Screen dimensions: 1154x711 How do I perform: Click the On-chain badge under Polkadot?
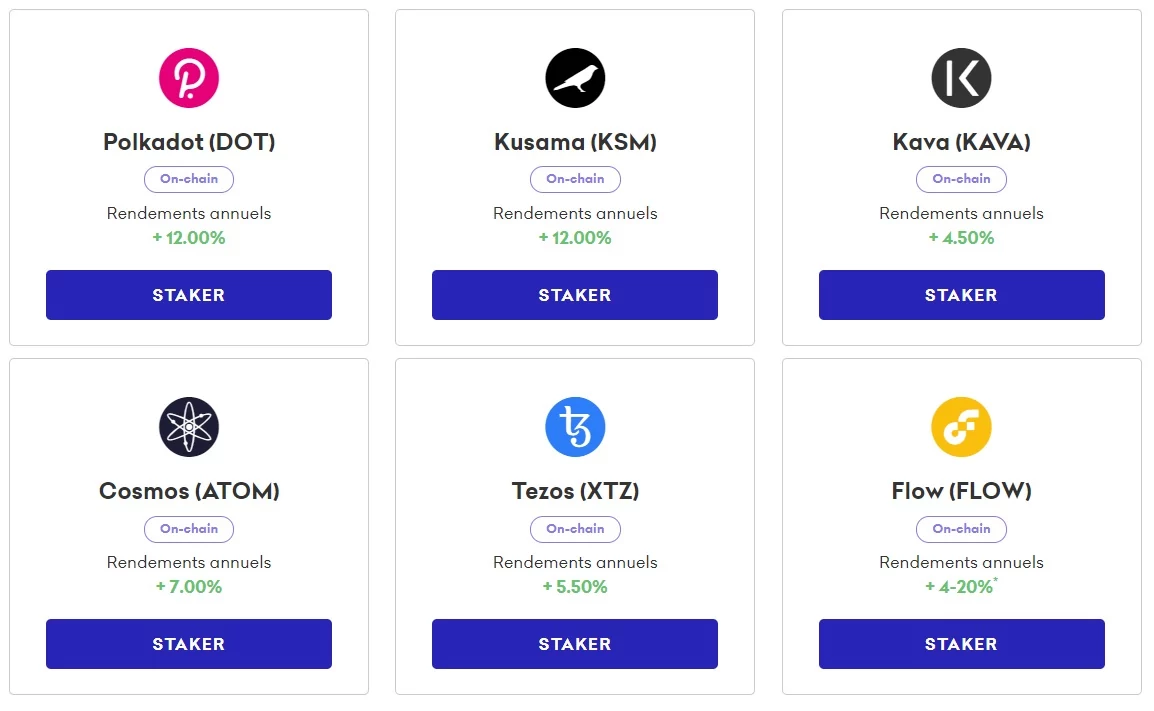[189, 179]
